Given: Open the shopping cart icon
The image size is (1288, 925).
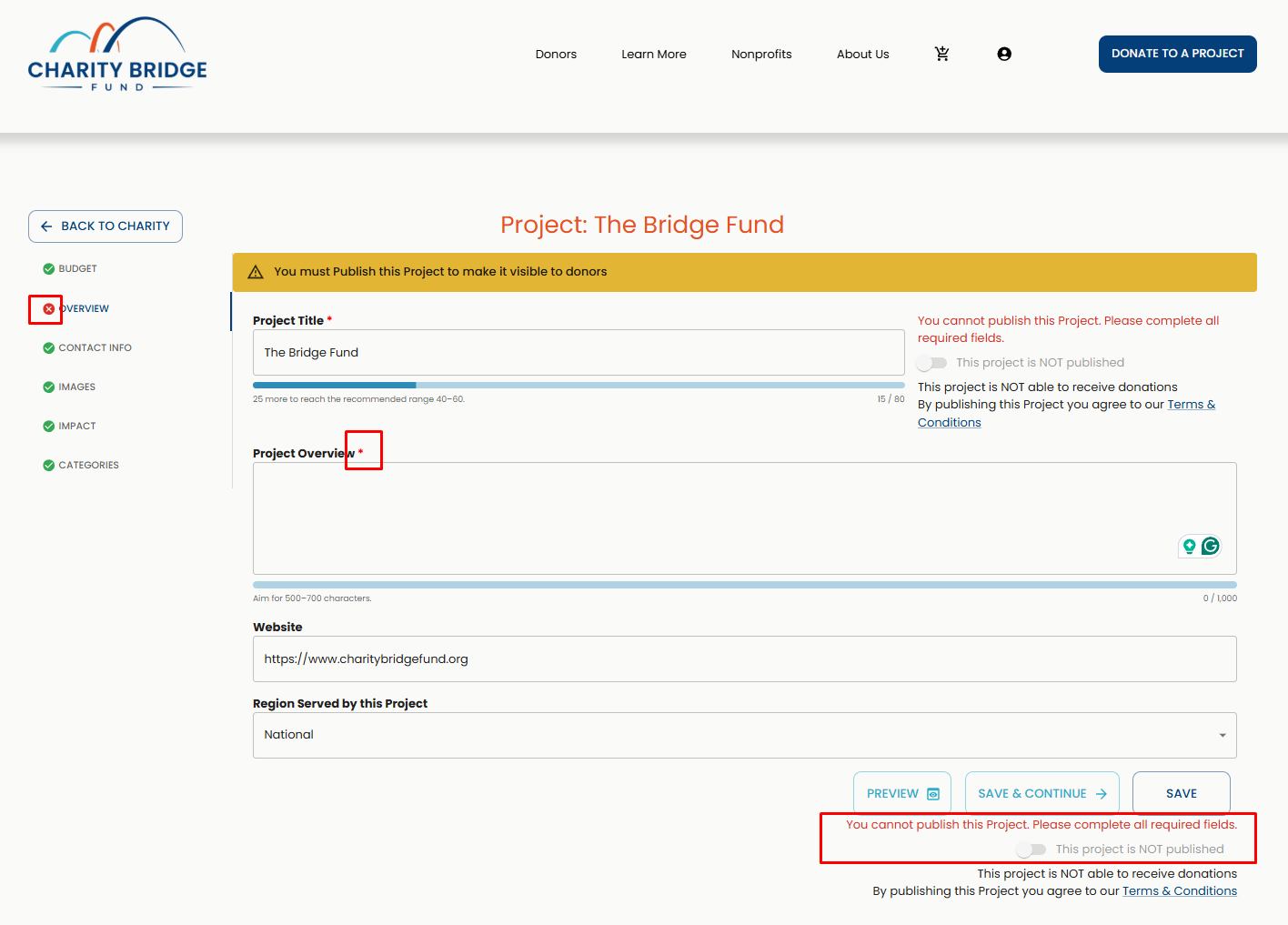Looking at the screenshot, I should 942,54.
